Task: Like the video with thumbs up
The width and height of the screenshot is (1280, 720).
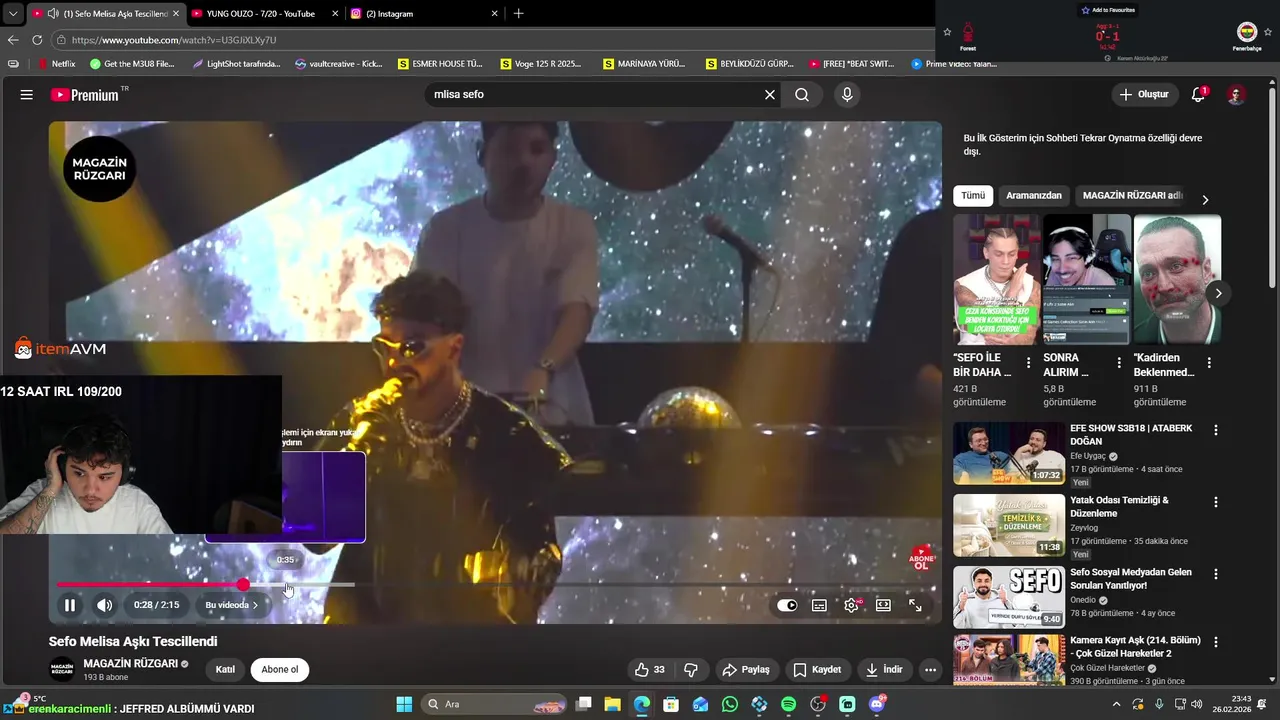Action: tap(650, 669)
